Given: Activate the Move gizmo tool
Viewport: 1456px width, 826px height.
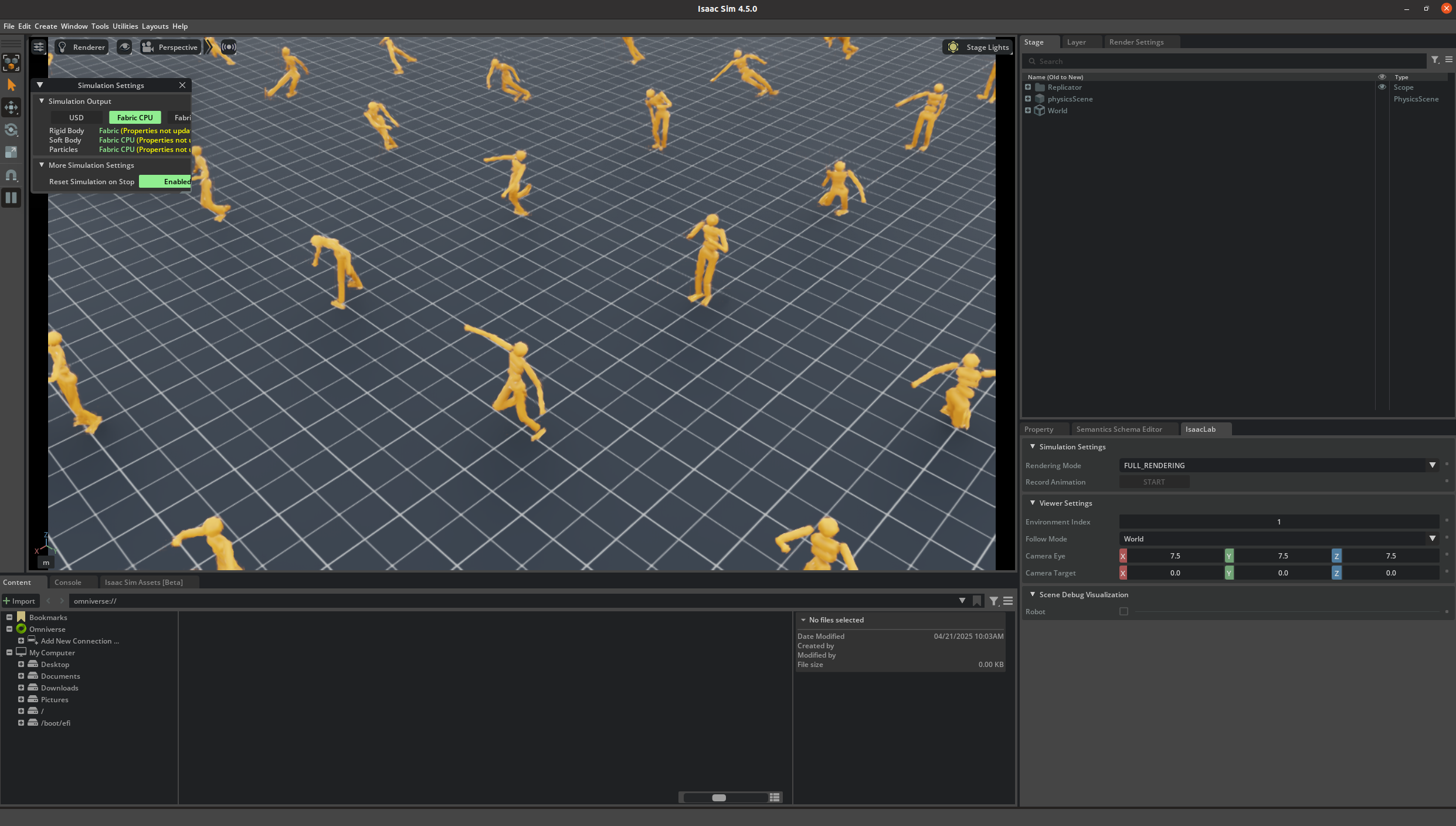Looking at the screenshot, I should 11,107.
